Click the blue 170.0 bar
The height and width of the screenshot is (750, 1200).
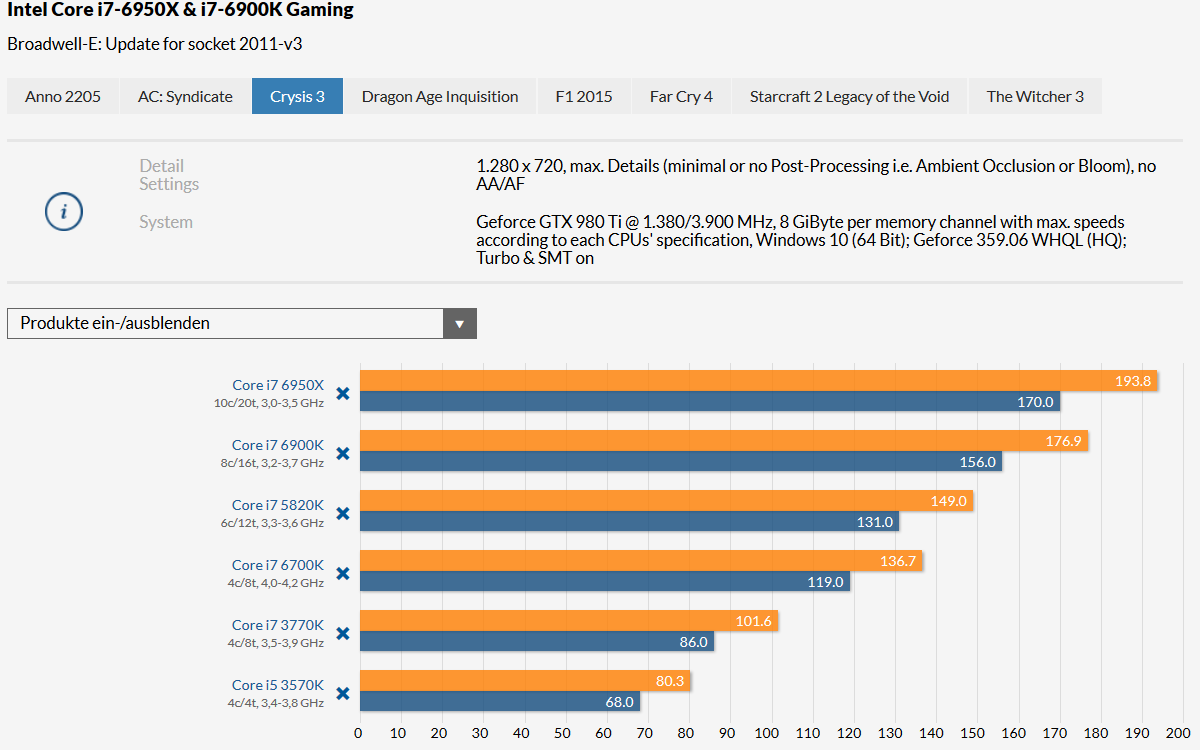click(x=710, y=402)
